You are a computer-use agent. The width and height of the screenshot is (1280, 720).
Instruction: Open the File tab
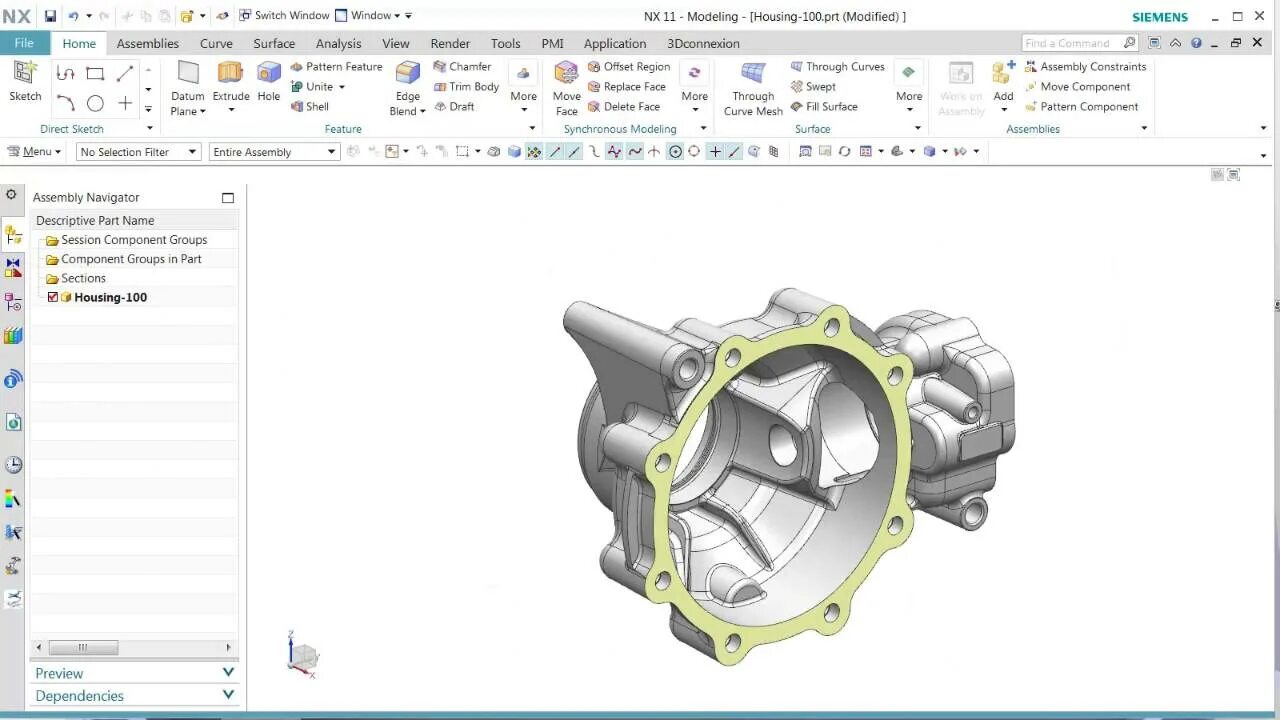(24, 43)
